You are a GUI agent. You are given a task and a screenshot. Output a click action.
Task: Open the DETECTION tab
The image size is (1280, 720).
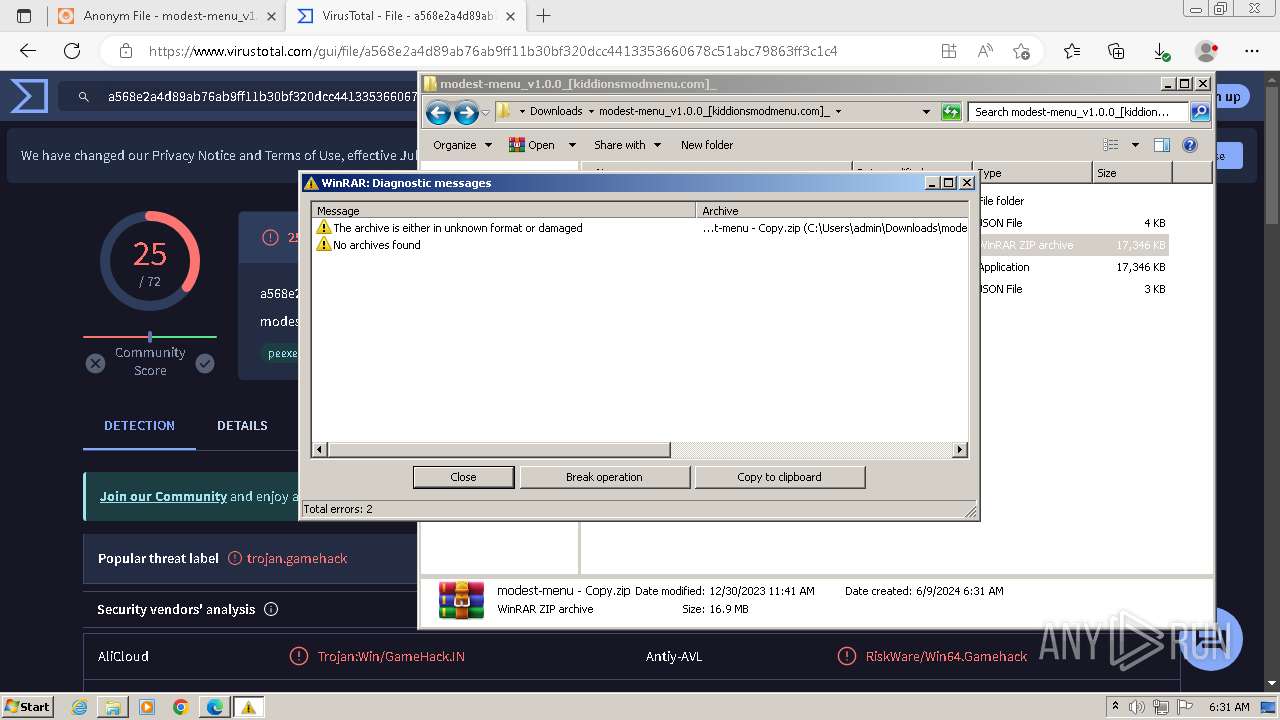point(139,426)
